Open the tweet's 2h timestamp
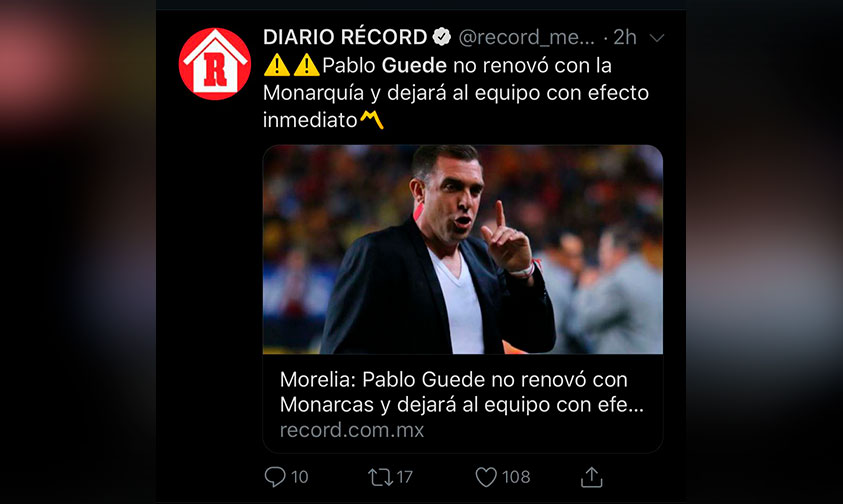This screenshot has width=843, height=504. (625, 37)
